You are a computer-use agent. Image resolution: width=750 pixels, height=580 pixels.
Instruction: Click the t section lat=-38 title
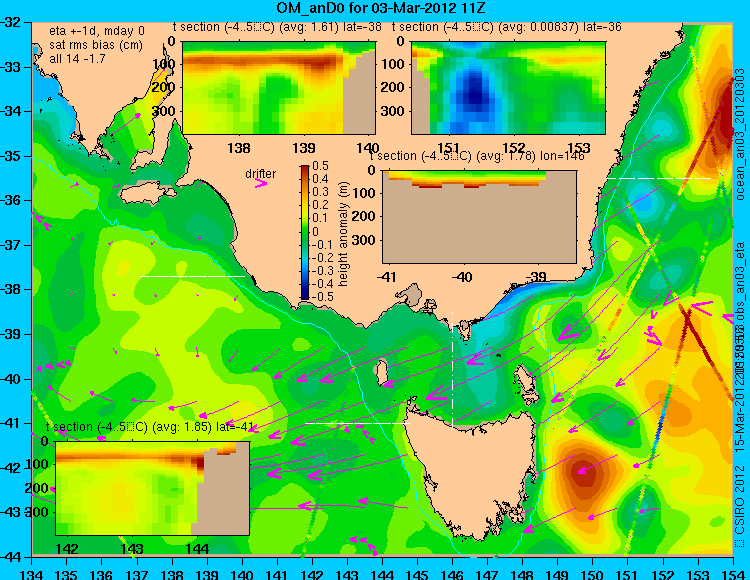coord(277,27)
